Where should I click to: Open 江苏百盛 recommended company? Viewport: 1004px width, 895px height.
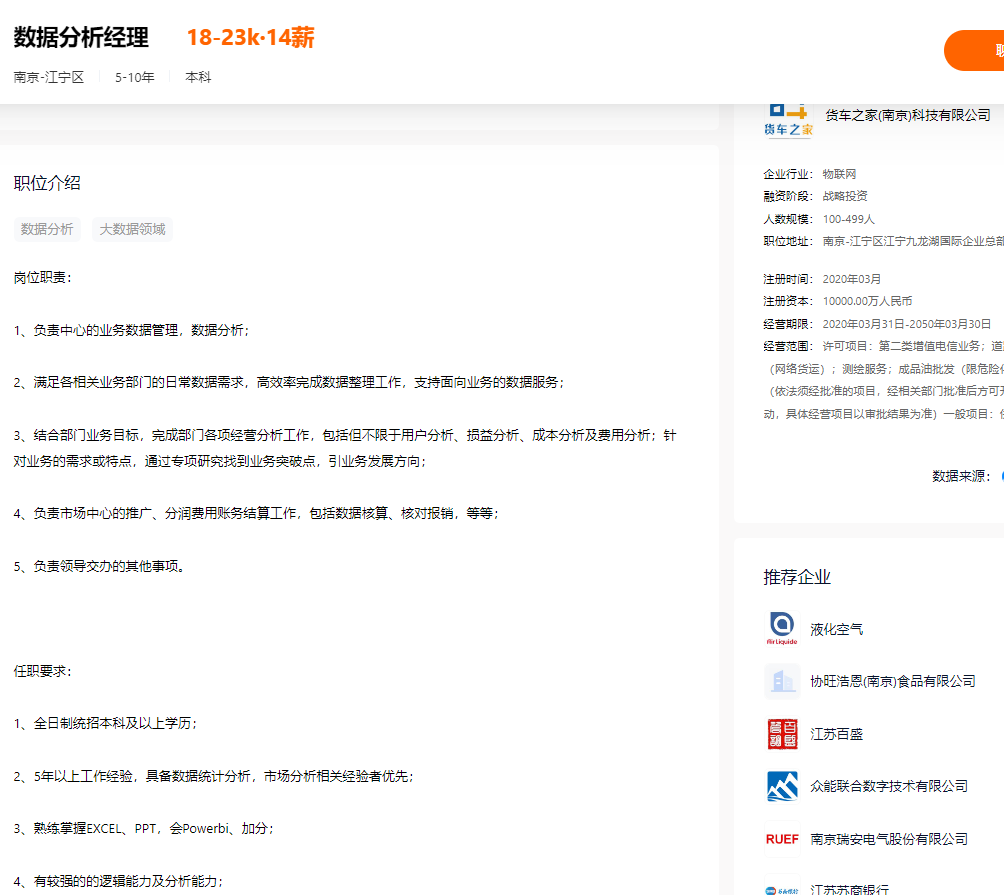[x=836, y=734]
